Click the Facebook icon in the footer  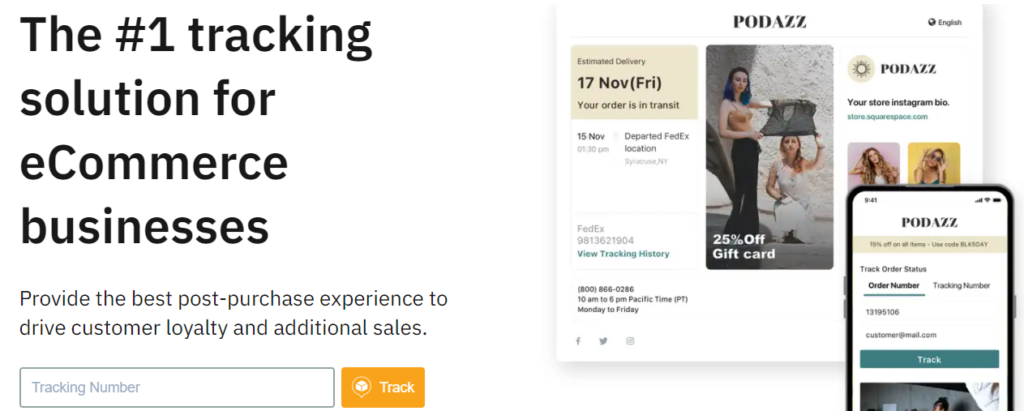point(578,341)
